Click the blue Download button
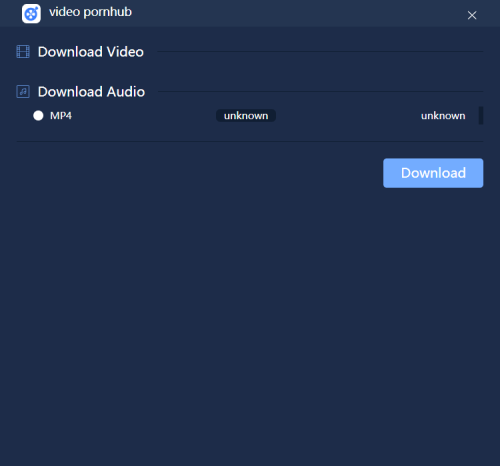The width and height of the screenshot is (500, 466). [x=433, y=173]
